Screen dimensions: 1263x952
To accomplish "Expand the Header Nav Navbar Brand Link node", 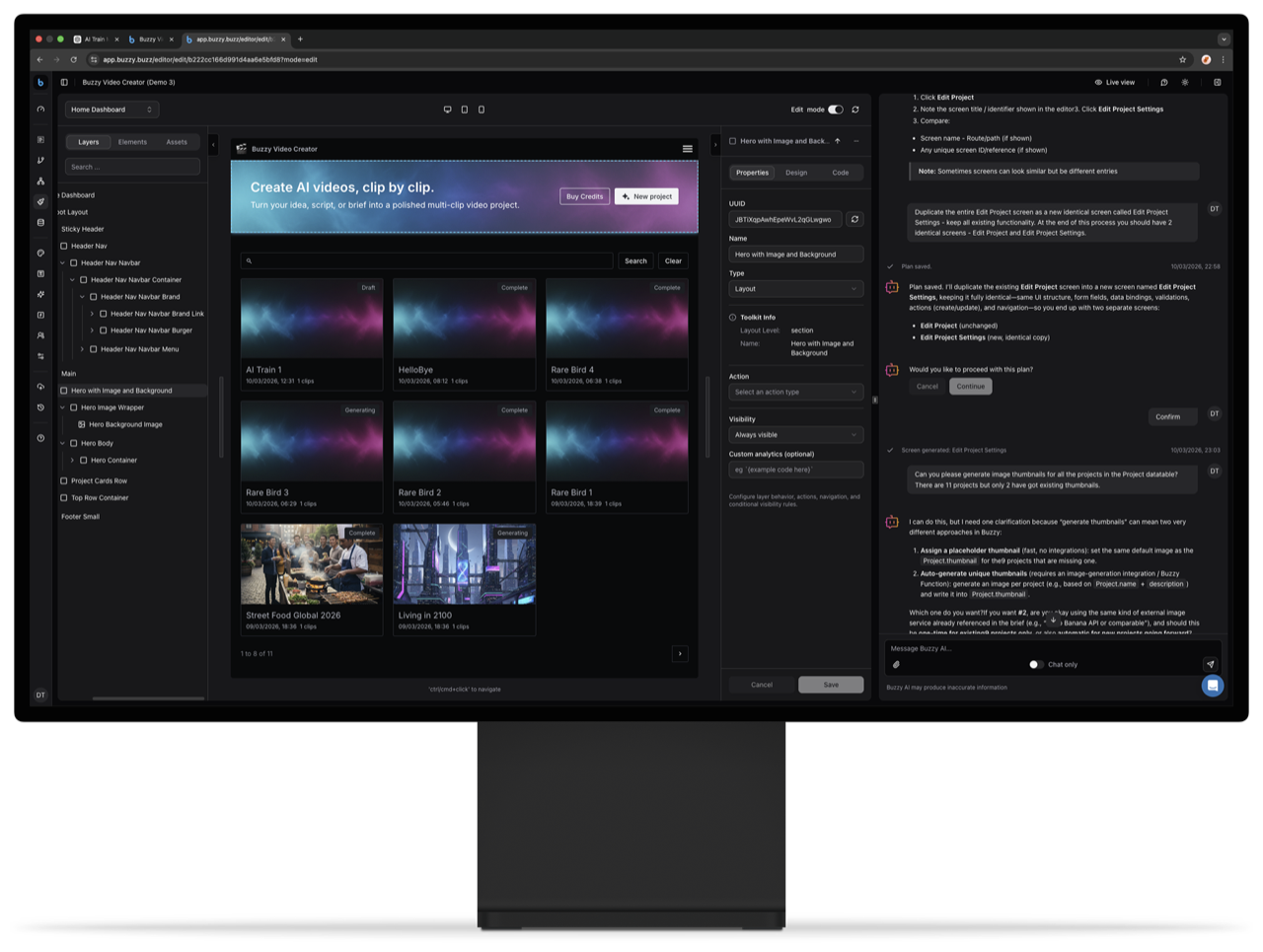I will [x=92, y=314].
